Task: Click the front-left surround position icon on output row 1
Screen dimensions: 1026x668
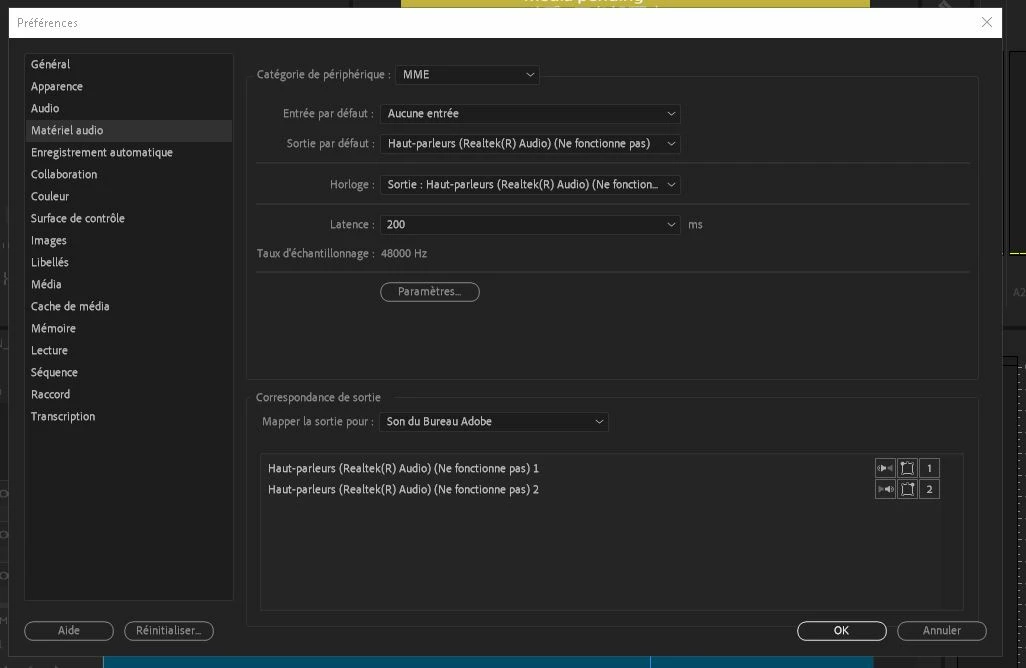Action: [907, 468]
